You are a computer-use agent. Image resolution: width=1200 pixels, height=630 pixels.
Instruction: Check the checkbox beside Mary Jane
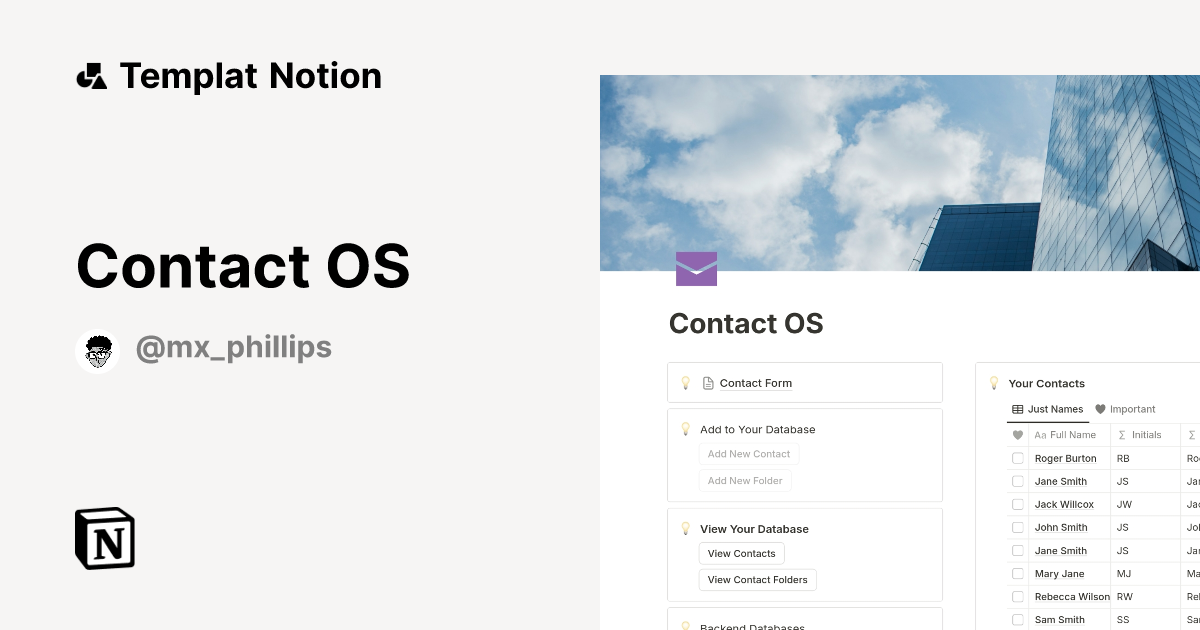[x=1018, y=573]
